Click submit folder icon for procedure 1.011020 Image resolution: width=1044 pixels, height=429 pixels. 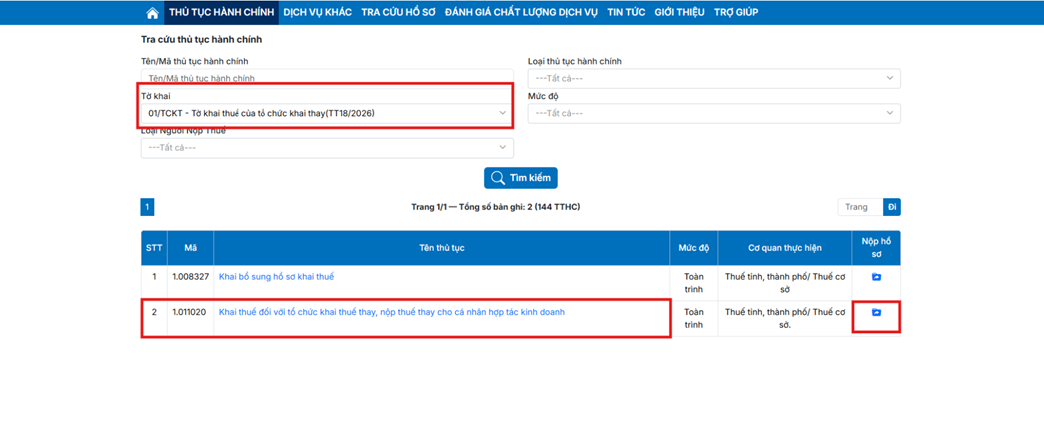pos(876,313)
